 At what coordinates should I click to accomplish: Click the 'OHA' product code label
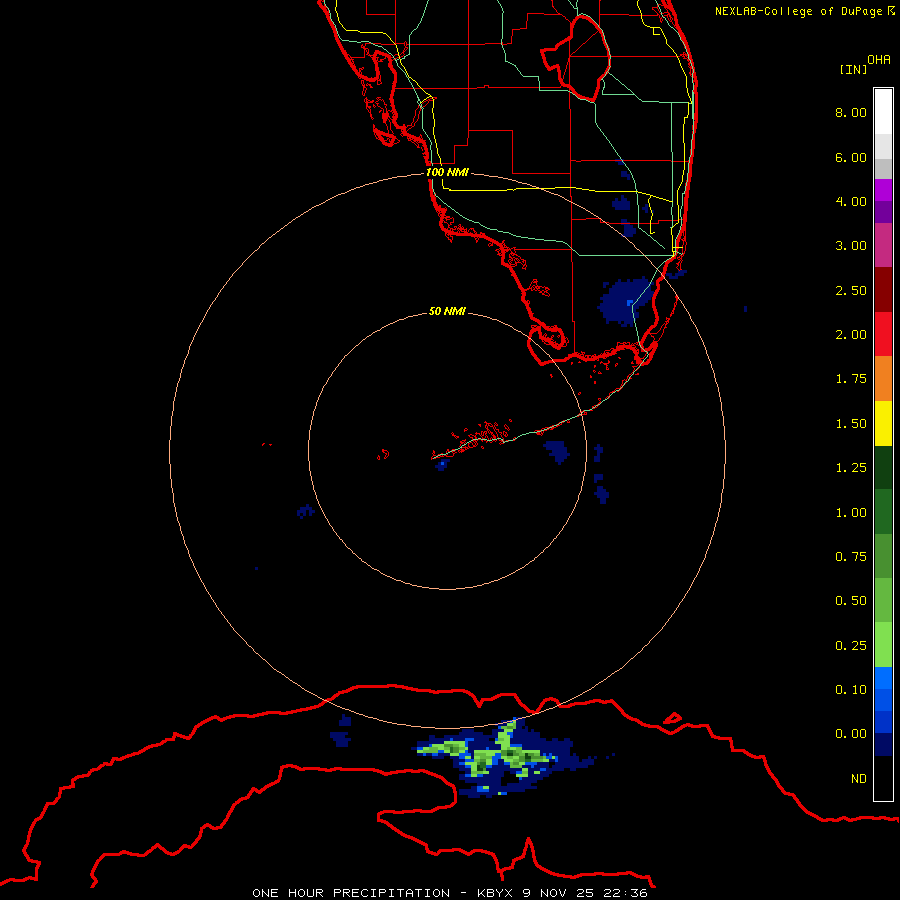[879, 60]
